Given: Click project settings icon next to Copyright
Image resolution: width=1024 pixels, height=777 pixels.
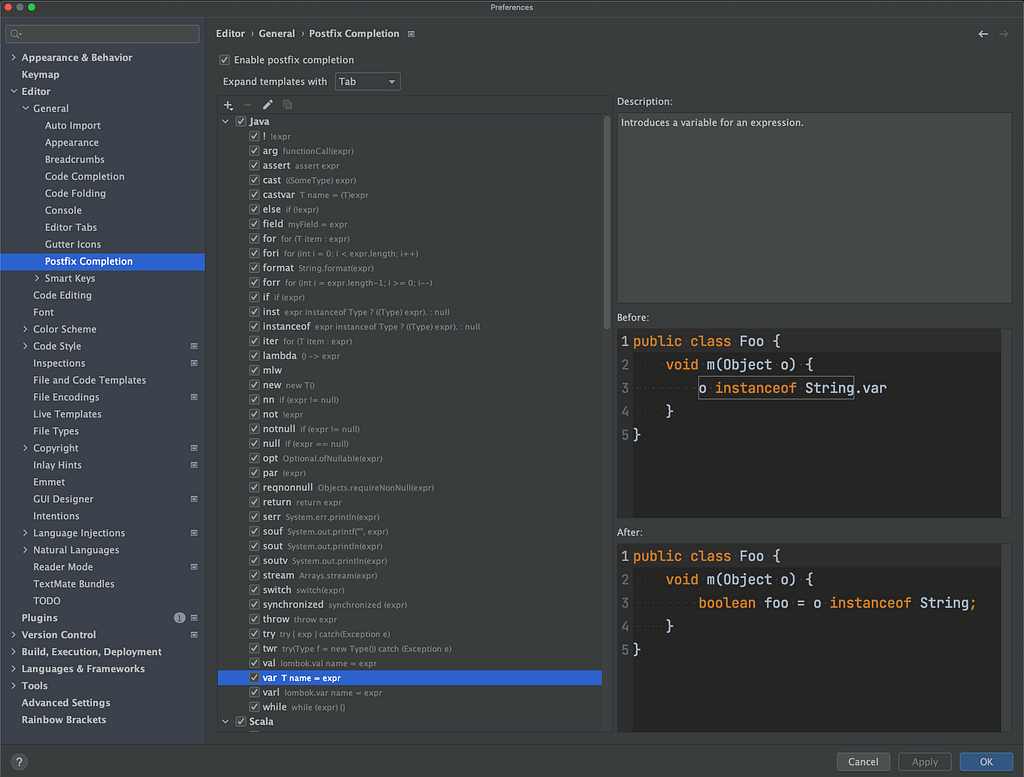Looking at the screenshot, I should pos(194,448).
